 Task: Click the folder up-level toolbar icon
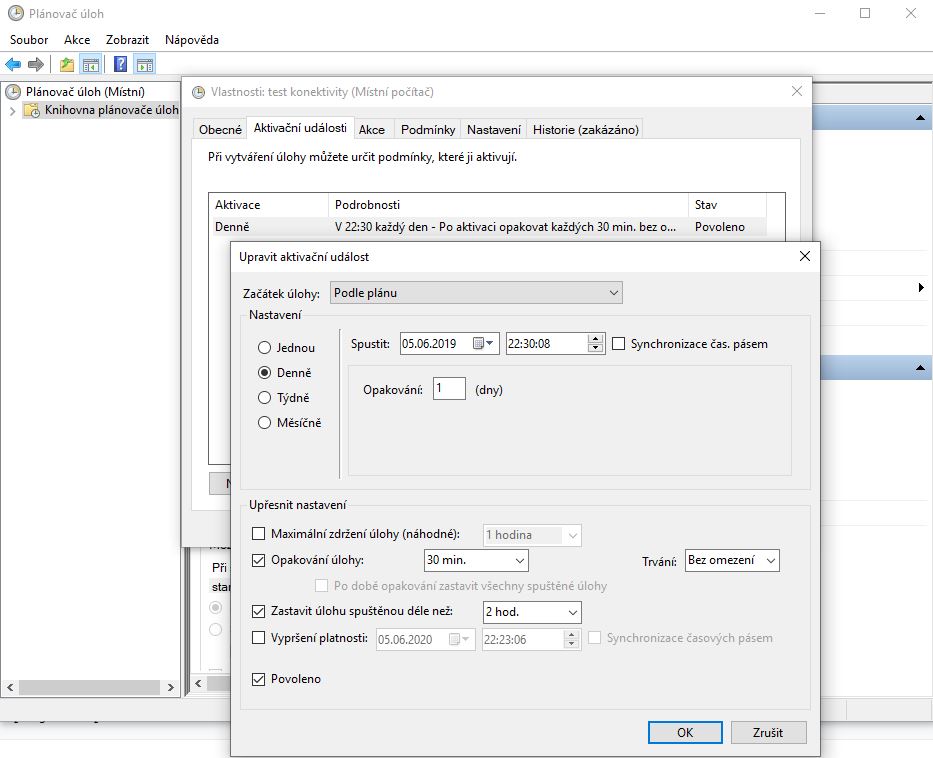[x=66, y=65]
